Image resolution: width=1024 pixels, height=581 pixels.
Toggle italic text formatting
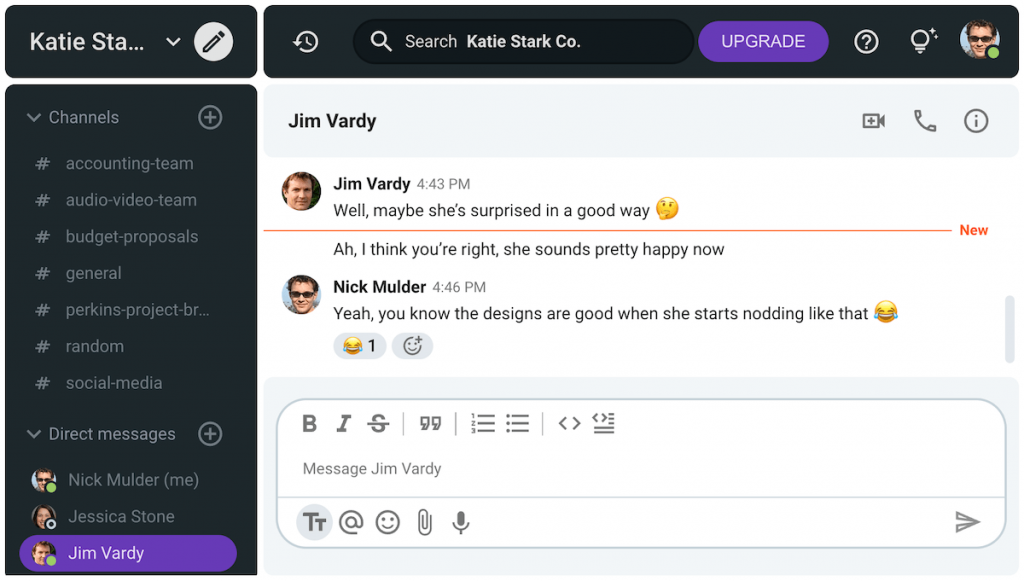[x=343, y=424]
